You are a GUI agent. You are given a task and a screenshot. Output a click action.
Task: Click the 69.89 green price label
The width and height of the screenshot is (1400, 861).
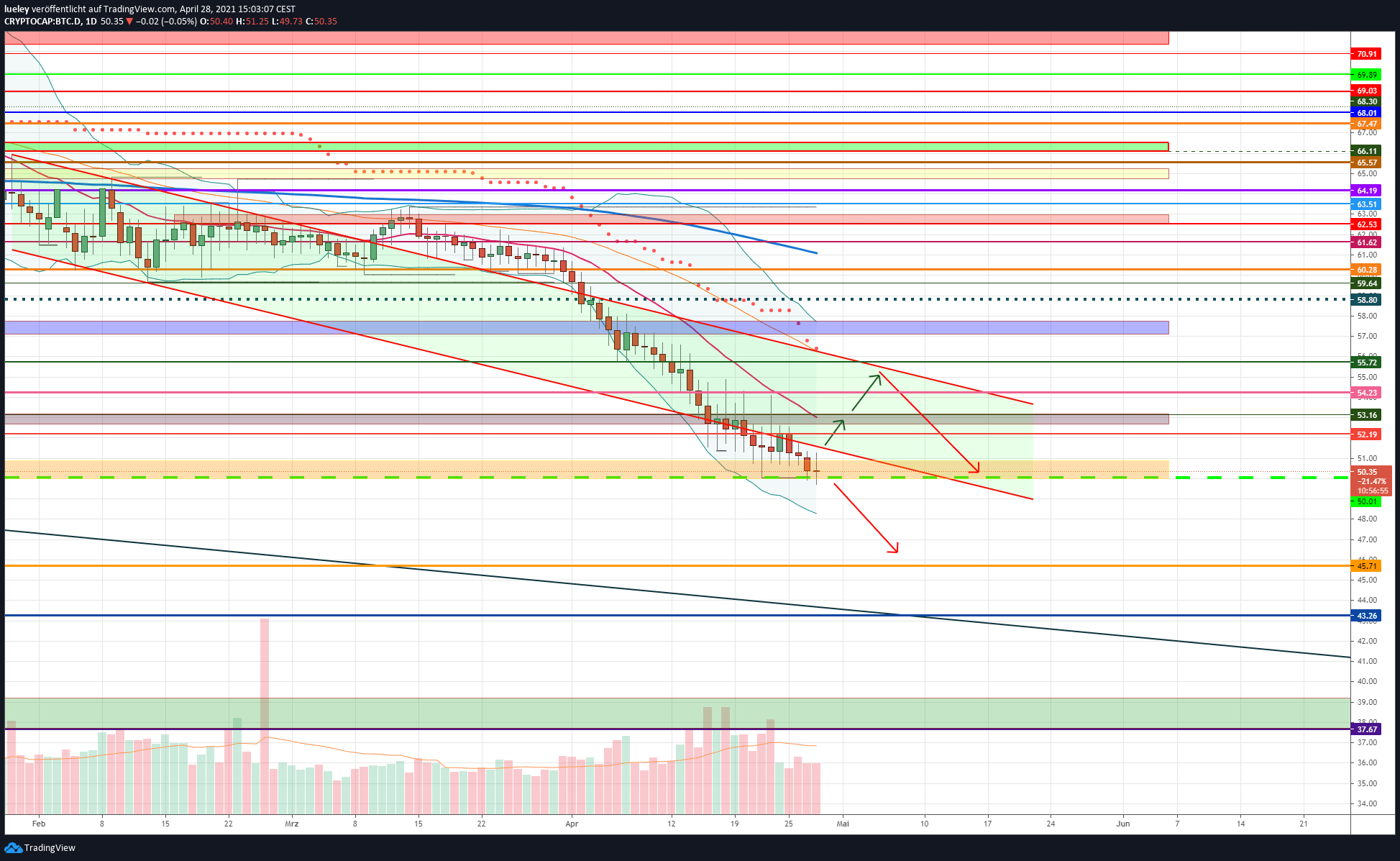point(1366,75)
